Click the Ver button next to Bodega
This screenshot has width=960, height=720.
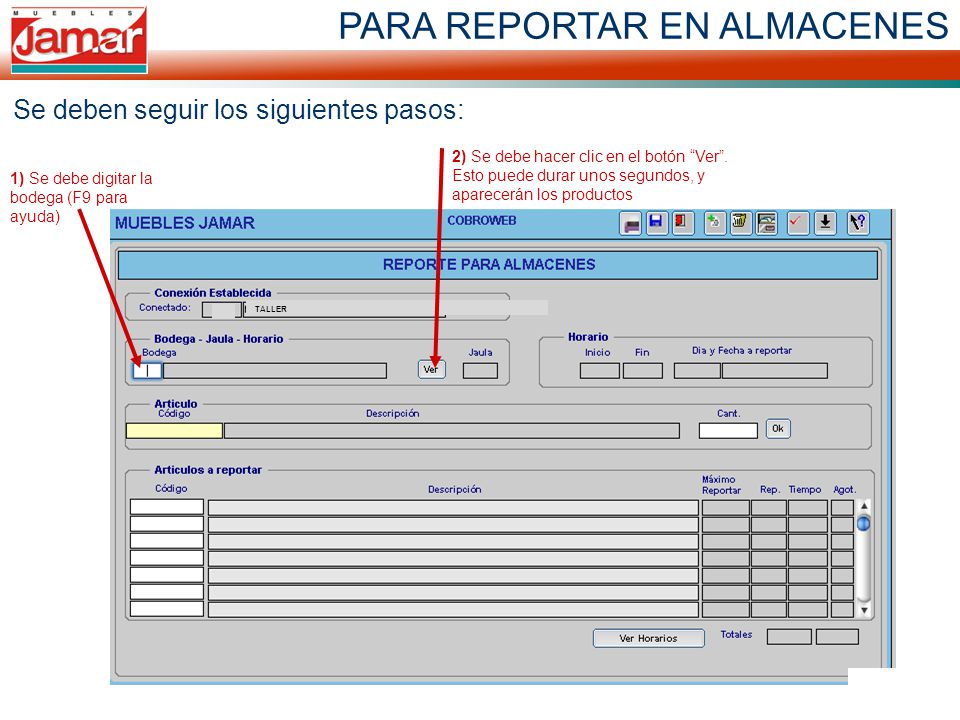[x=432, y=369]
